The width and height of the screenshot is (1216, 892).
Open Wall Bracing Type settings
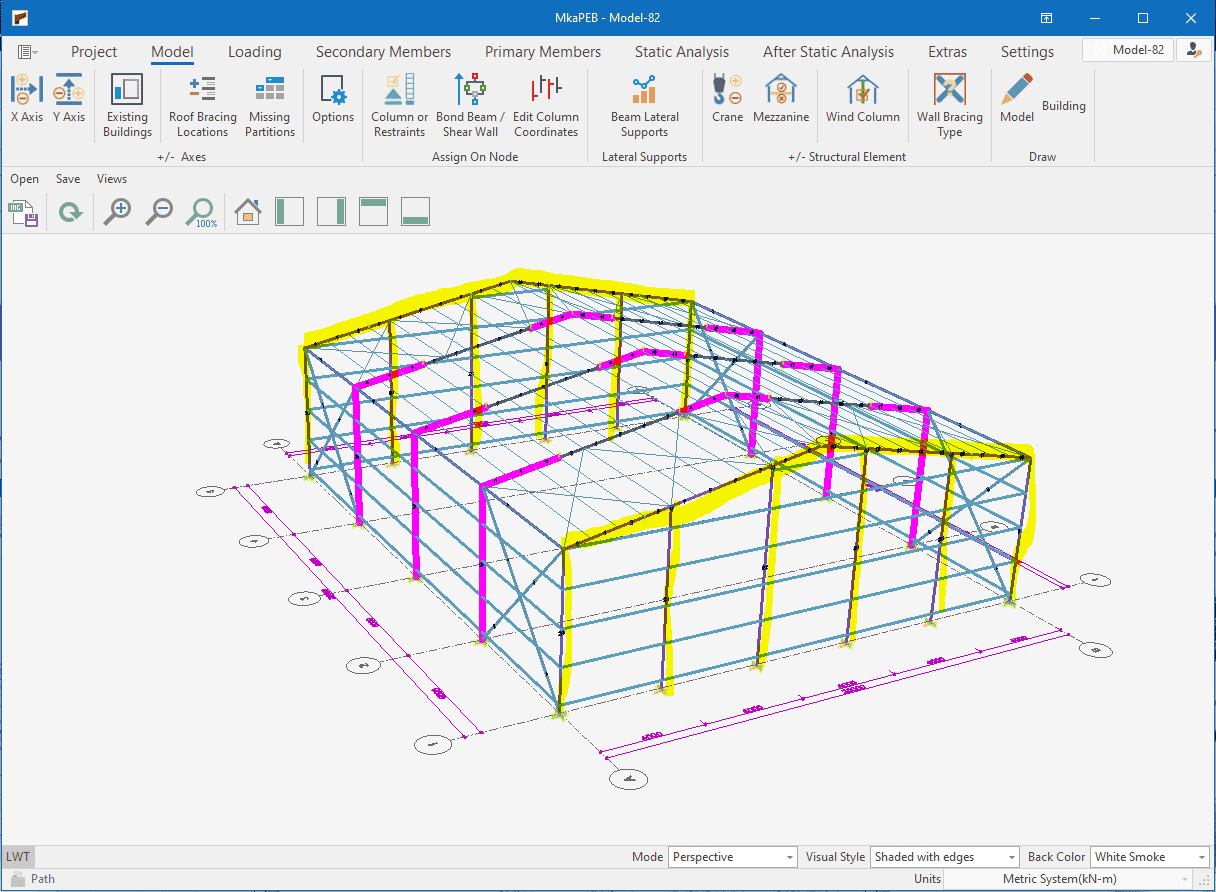point(949,105)
